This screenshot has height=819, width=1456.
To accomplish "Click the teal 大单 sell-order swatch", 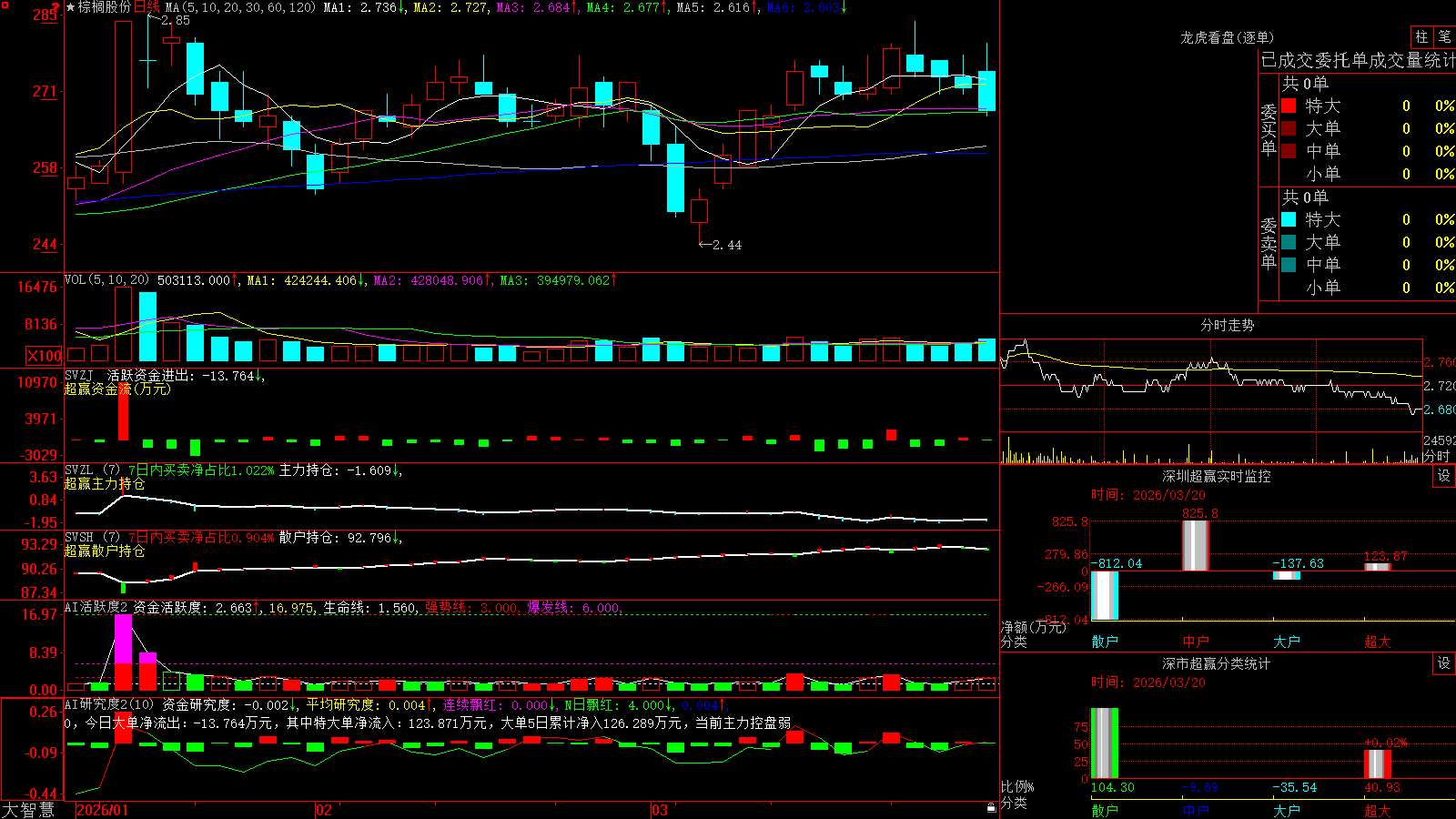I will point(1289,242).
